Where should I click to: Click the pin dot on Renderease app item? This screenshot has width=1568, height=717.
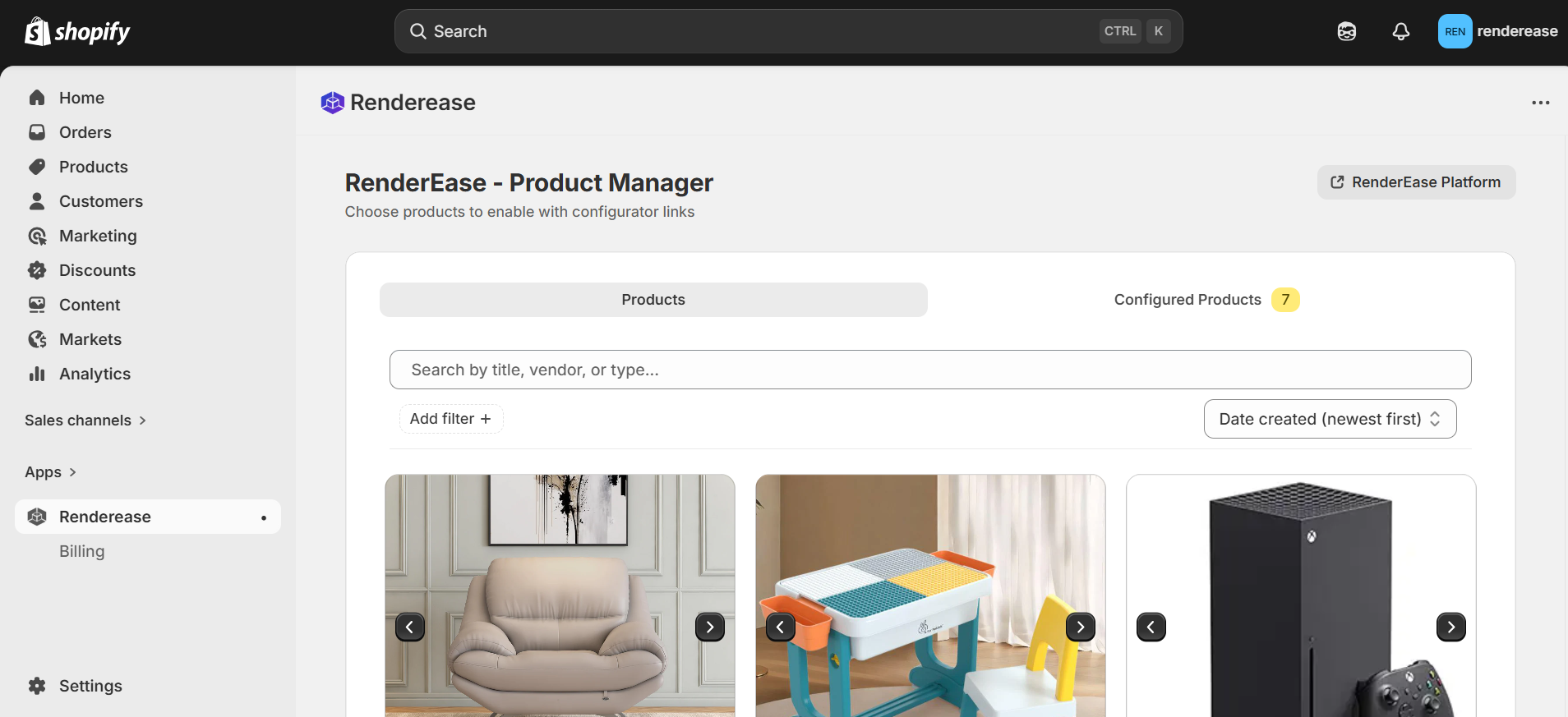[264, 517]
